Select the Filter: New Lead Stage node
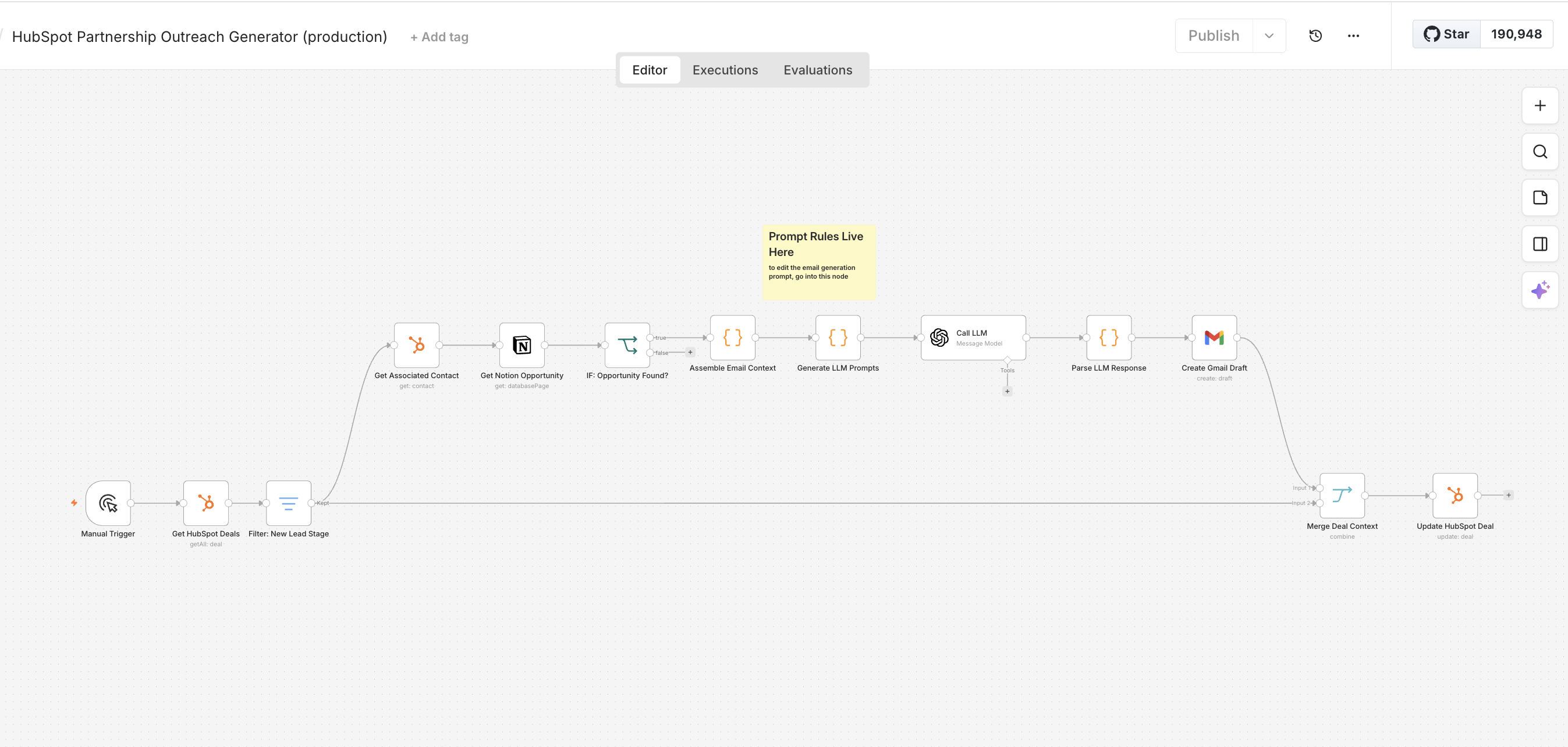Screen dimensions: 1568x747 tap(289, 503)
